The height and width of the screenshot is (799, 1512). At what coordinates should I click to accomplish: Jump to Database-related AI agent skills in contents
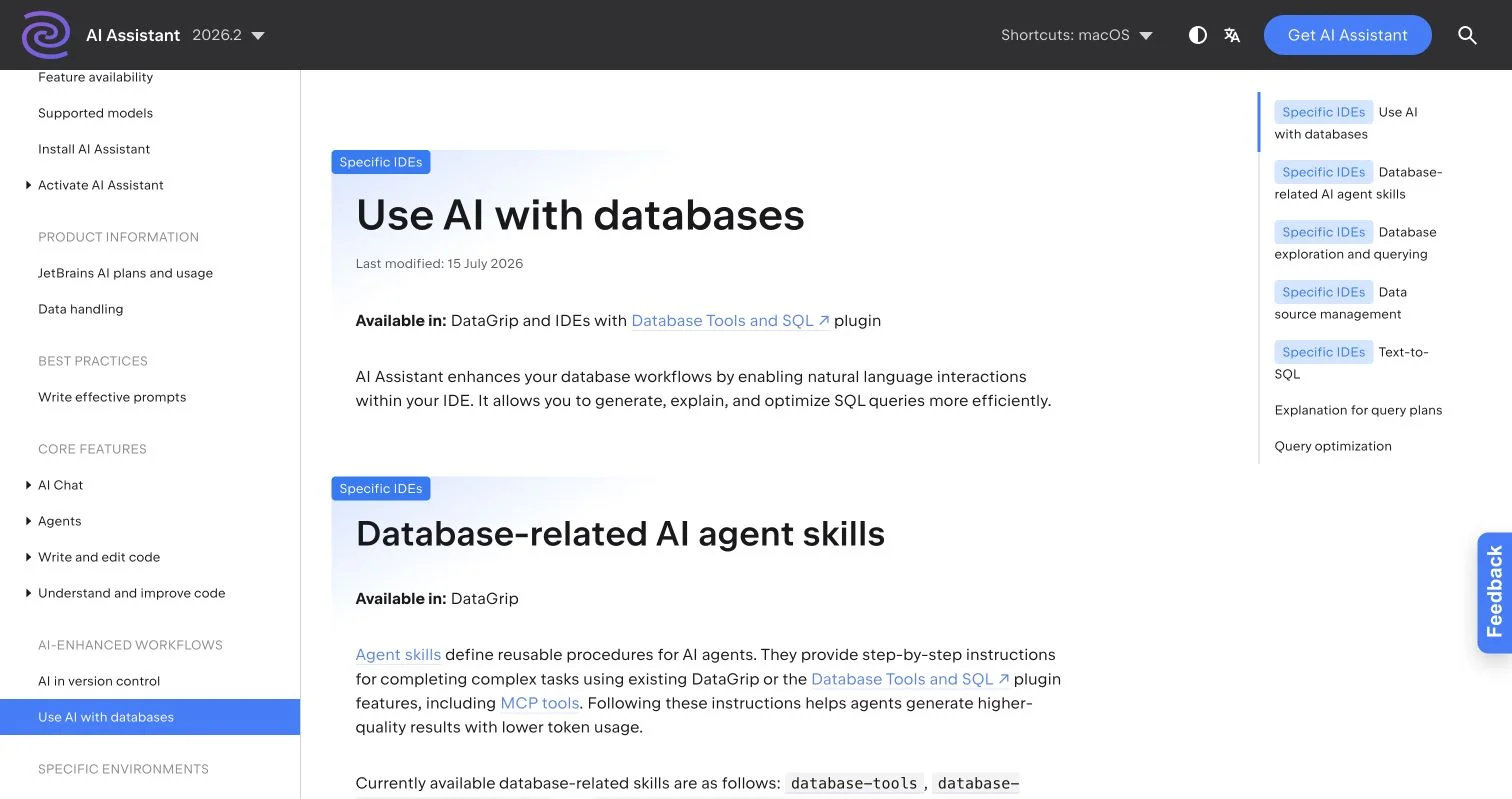pos(1358,183)
